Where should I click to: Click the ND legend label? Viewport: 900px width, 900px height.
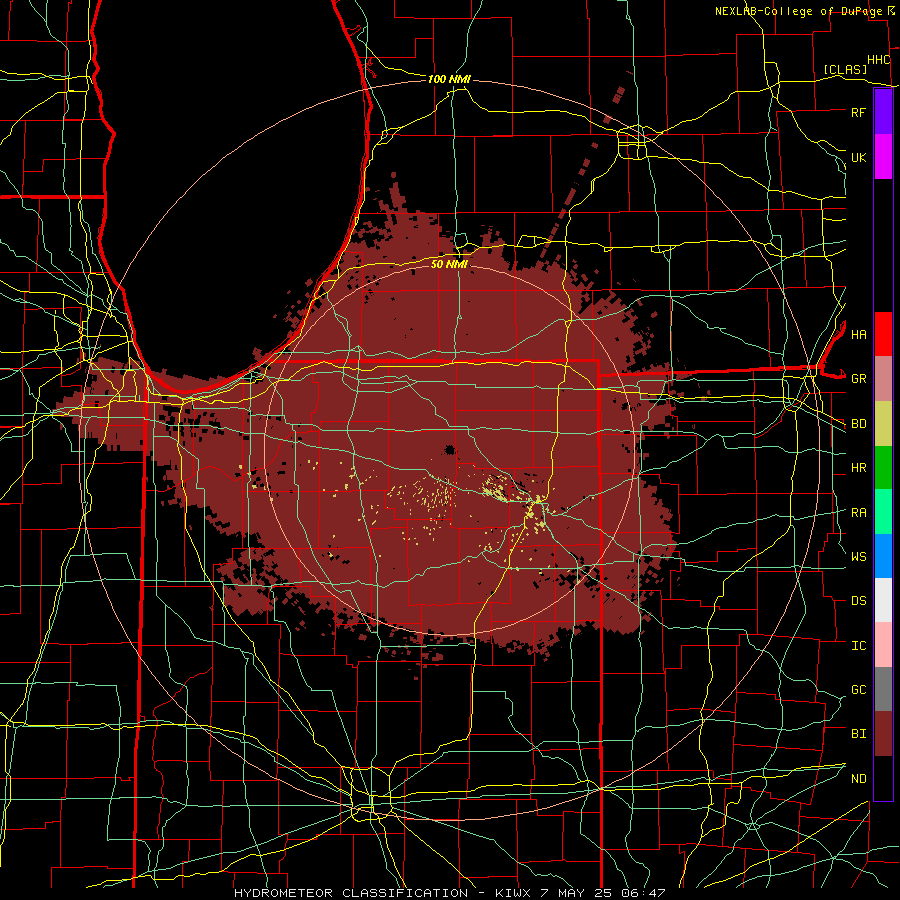point(858,778)
